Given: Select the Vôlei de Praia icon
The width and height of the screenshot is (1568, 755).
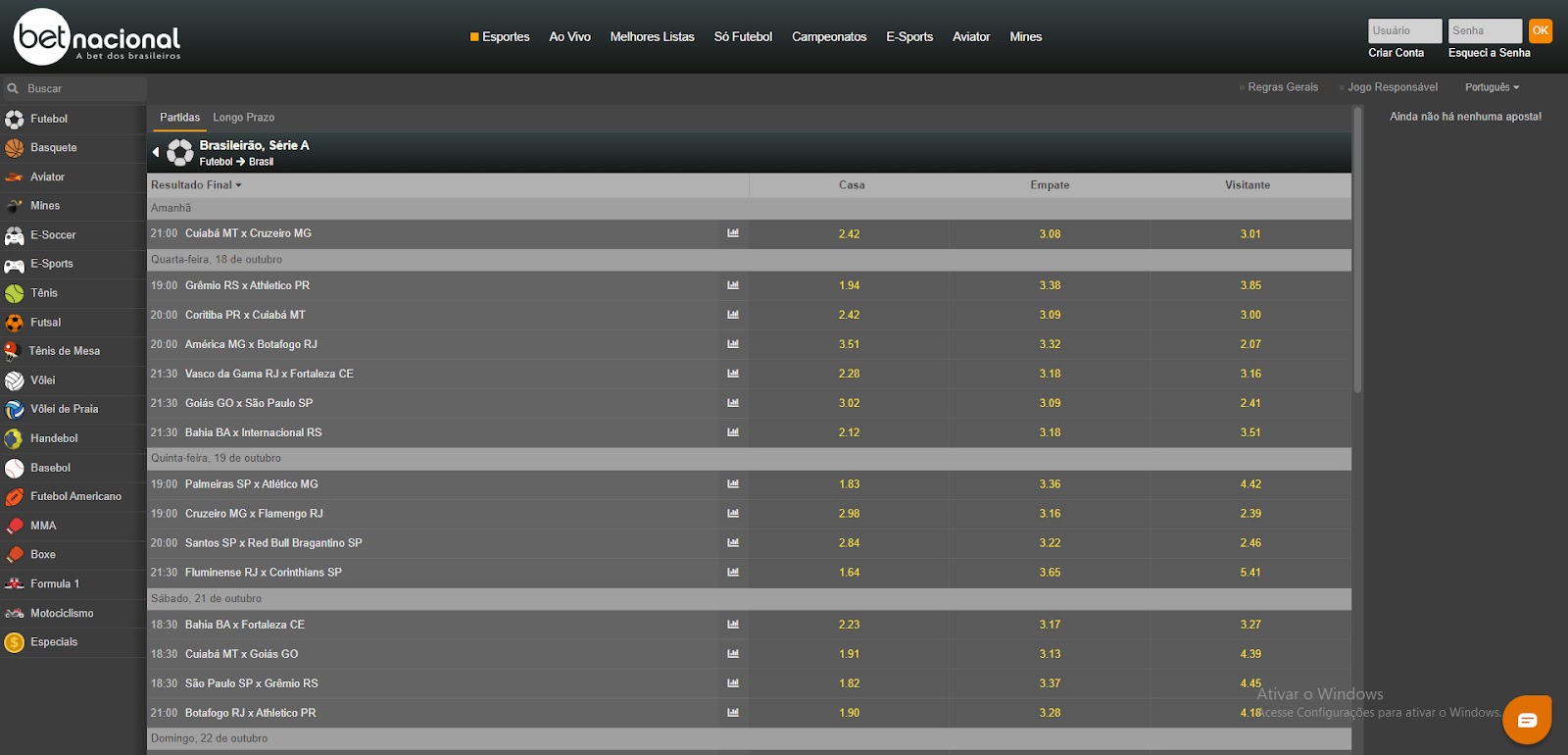Looking at the screenshot, I should tap(14, 409).
